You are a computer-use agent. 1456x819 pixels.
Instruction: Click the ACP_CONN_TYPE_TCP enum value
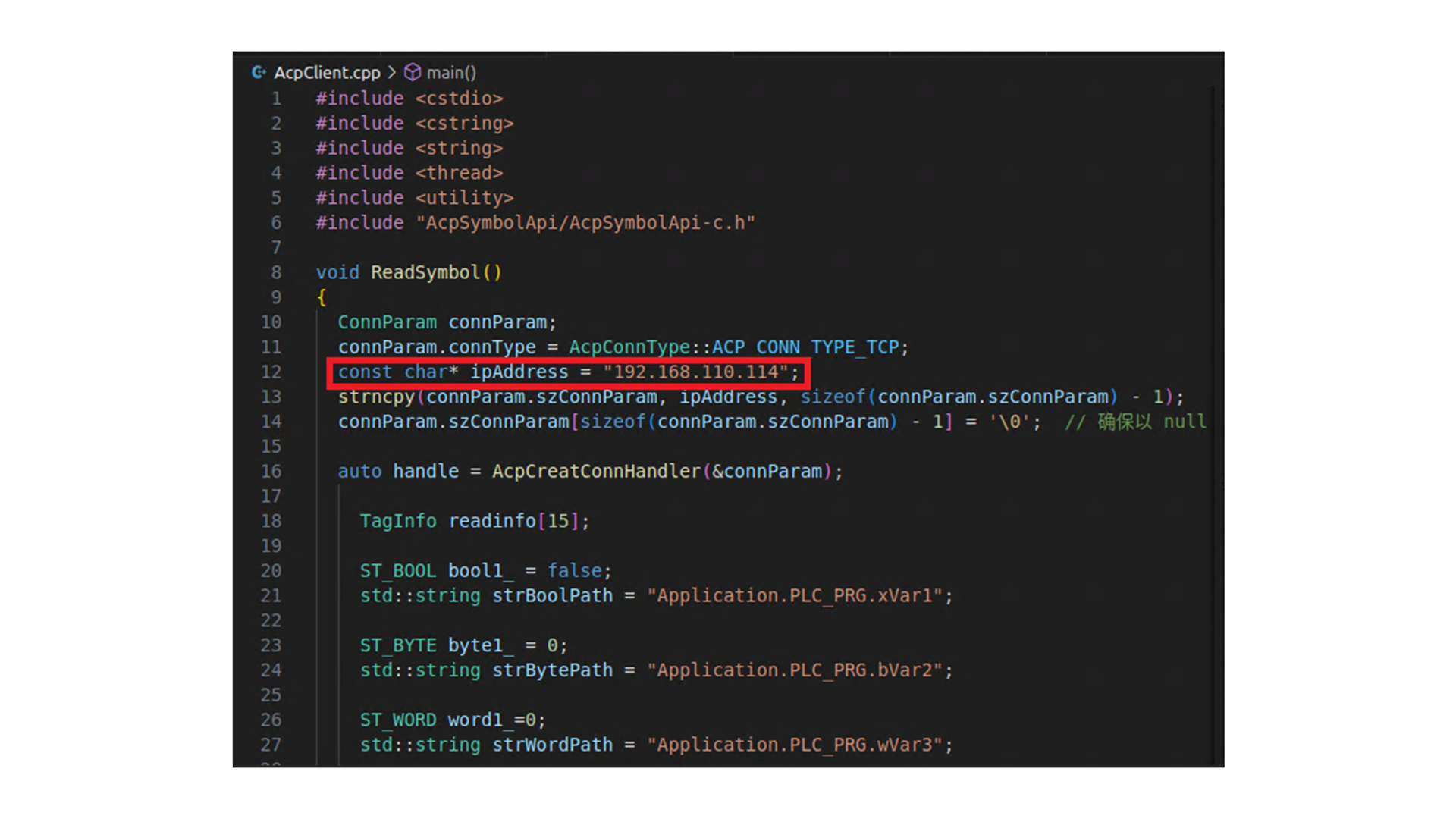pyautogui.click(x=805, y=347)
